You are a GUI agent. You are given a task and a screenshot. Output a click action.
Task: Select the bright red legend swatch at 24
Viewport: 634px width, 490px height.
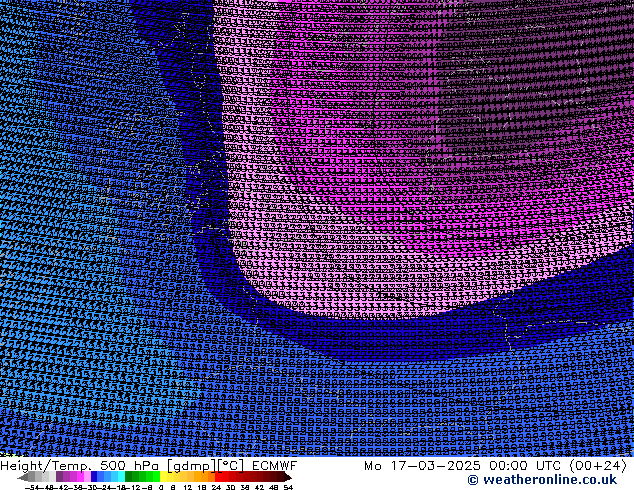(218, 476)
